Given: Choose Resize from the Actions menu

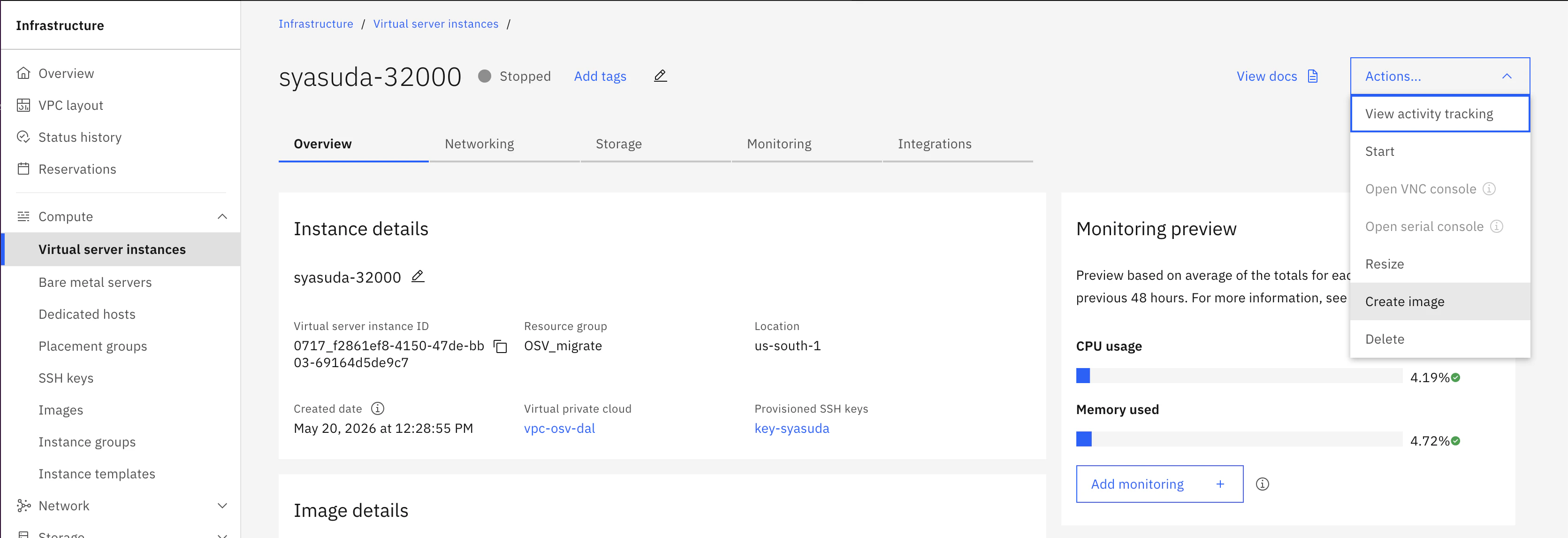Looking at the screenshot, I should tap(1439, 264).
